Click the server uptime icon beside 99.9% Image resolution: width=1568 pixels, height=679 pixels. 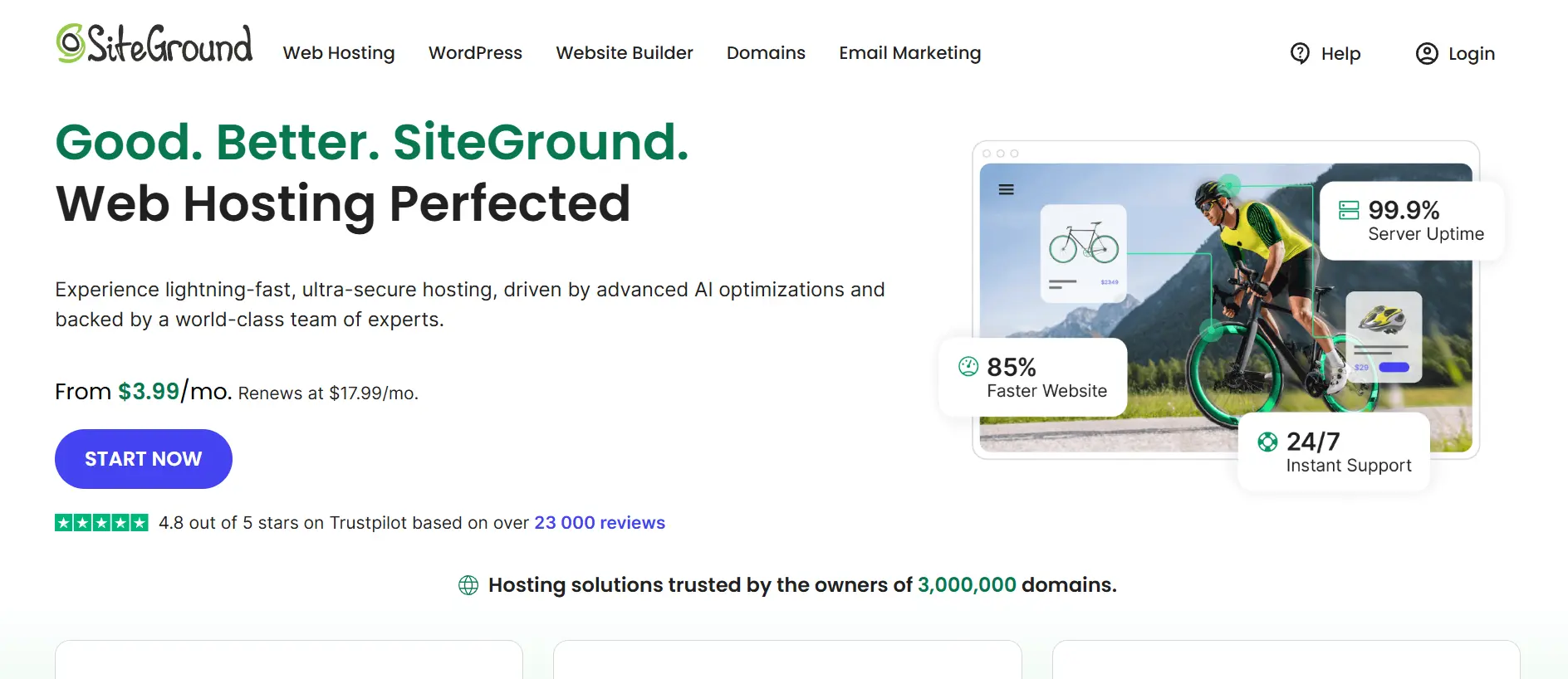1349,210
